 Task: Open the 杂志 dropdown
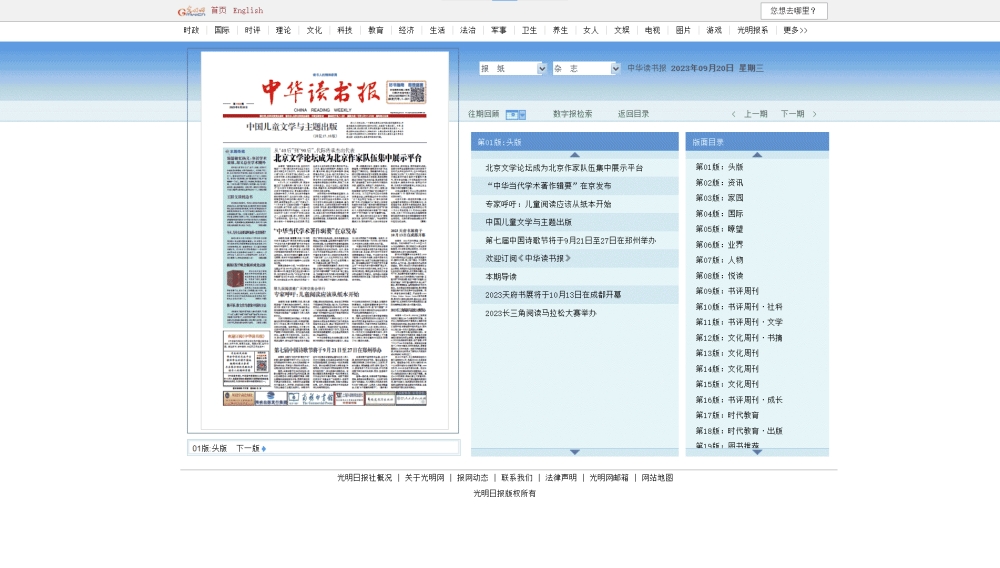click(x=586, y=68)
